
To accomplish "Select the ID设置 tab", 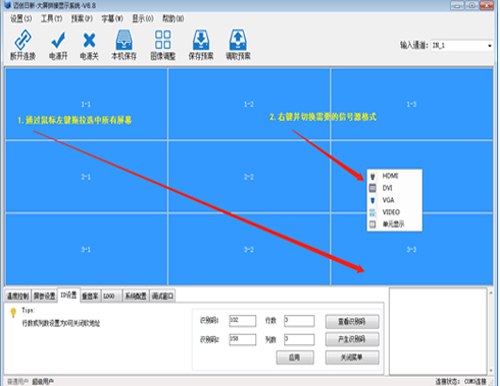I will click(x=69, y=295).
